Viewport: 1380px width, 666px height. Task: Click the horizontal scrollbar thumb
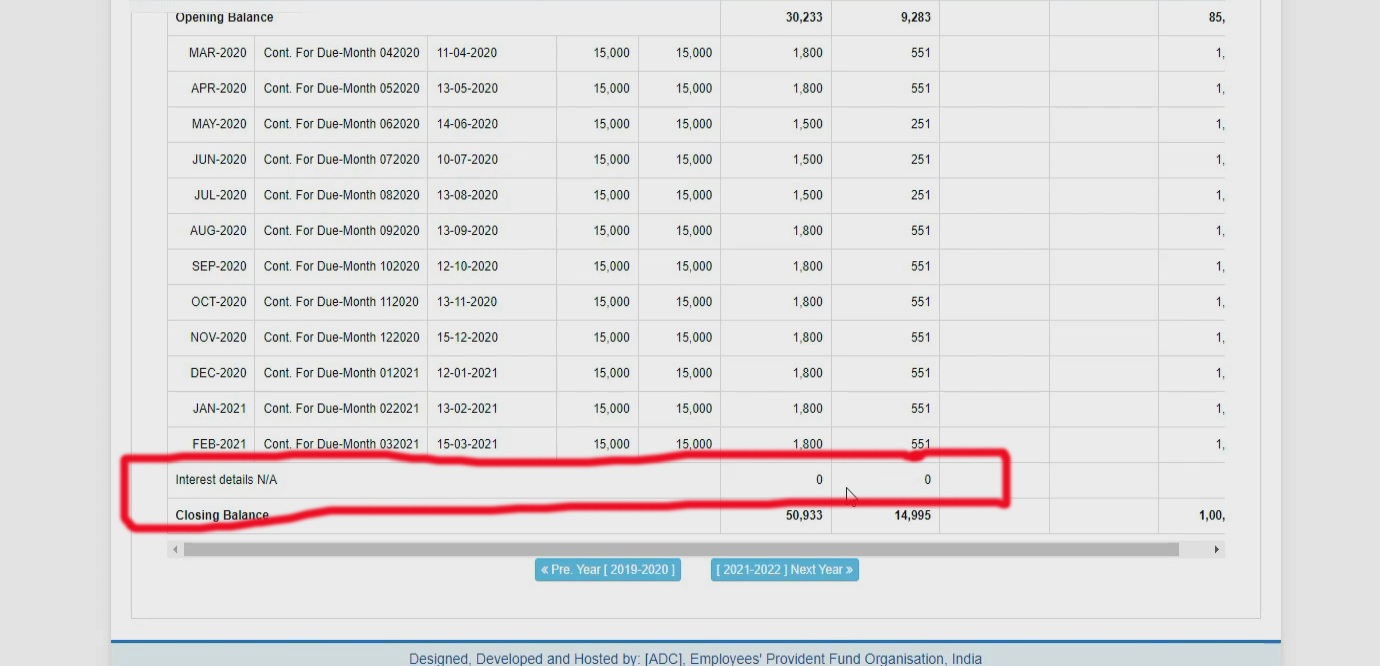click(680, 550)
